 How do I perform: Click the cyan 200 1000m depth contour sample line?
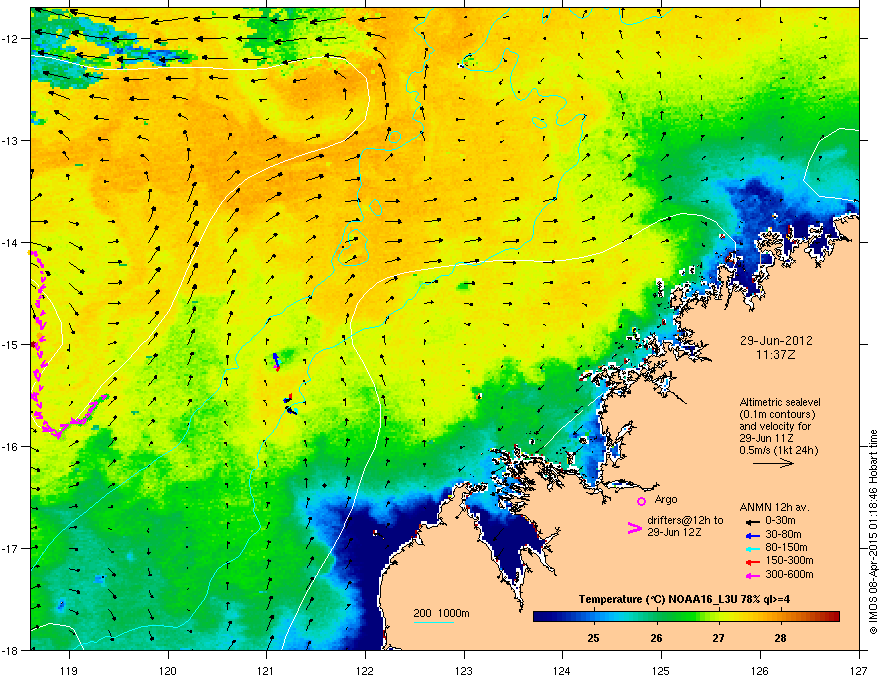[433, 622]
